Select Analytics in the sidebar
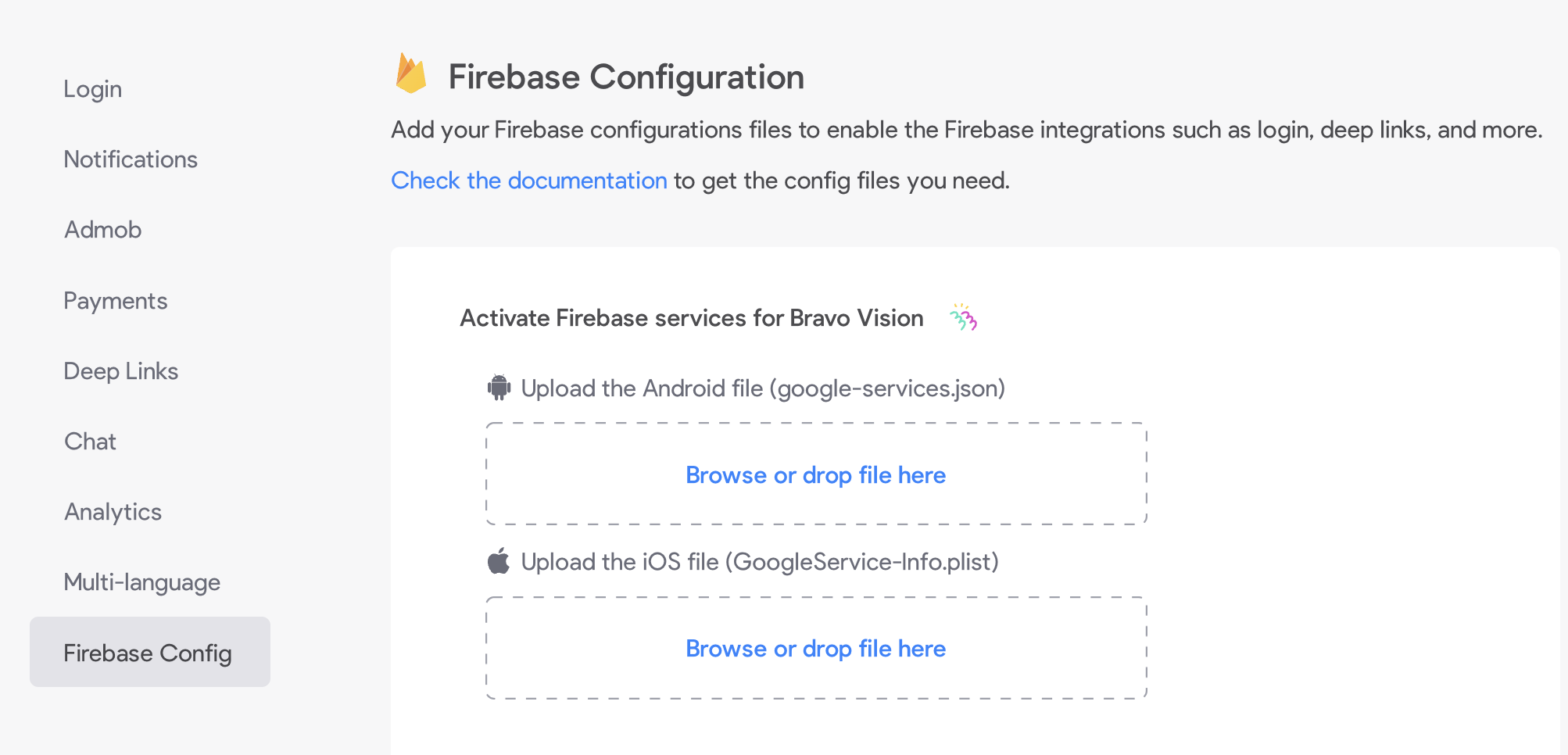1568x755 pixels. (x=113, y=512)
